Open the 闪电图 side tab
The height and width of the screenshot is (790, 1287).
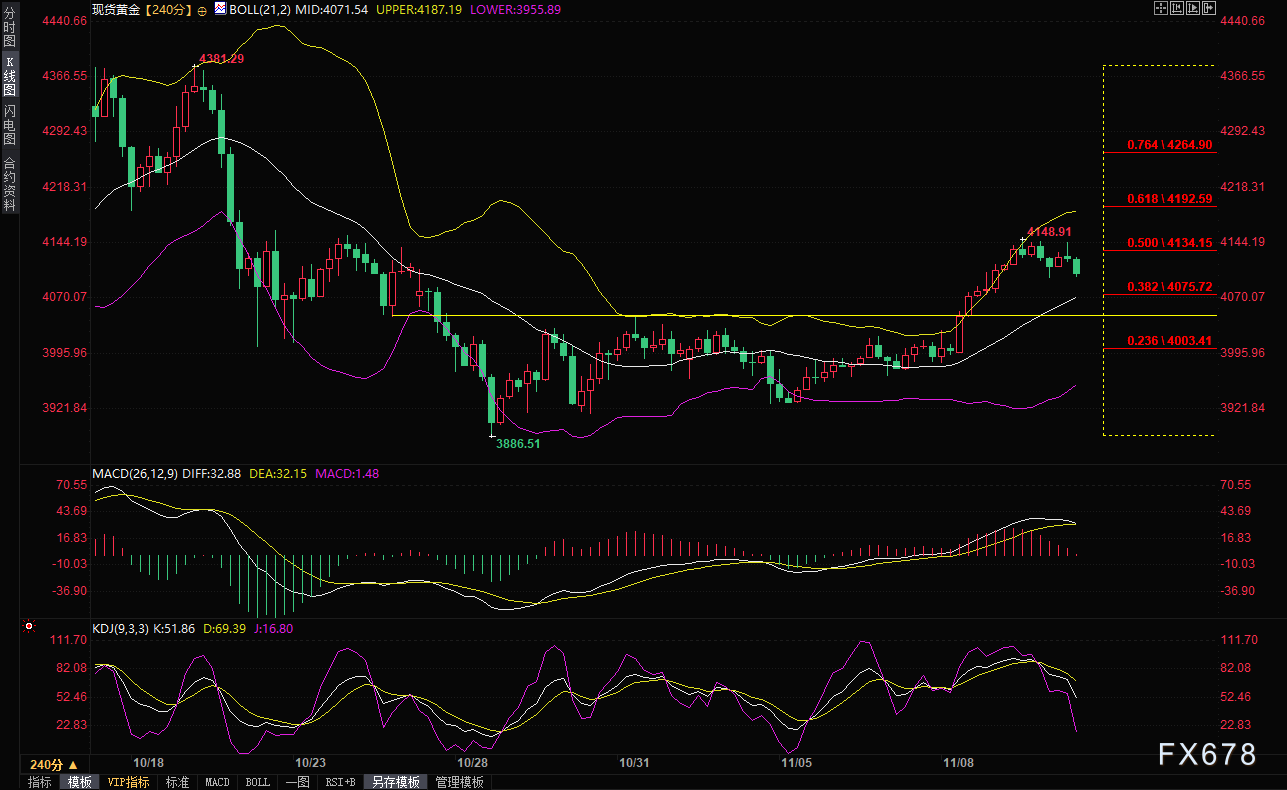coord(9,124)
